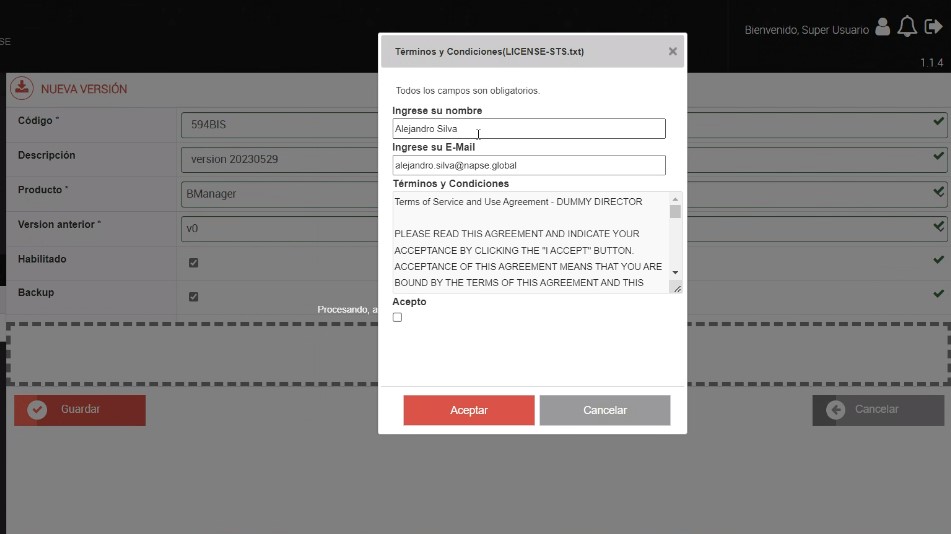
Task: Check the Acepto checkbox
Action: click(397, 318)
